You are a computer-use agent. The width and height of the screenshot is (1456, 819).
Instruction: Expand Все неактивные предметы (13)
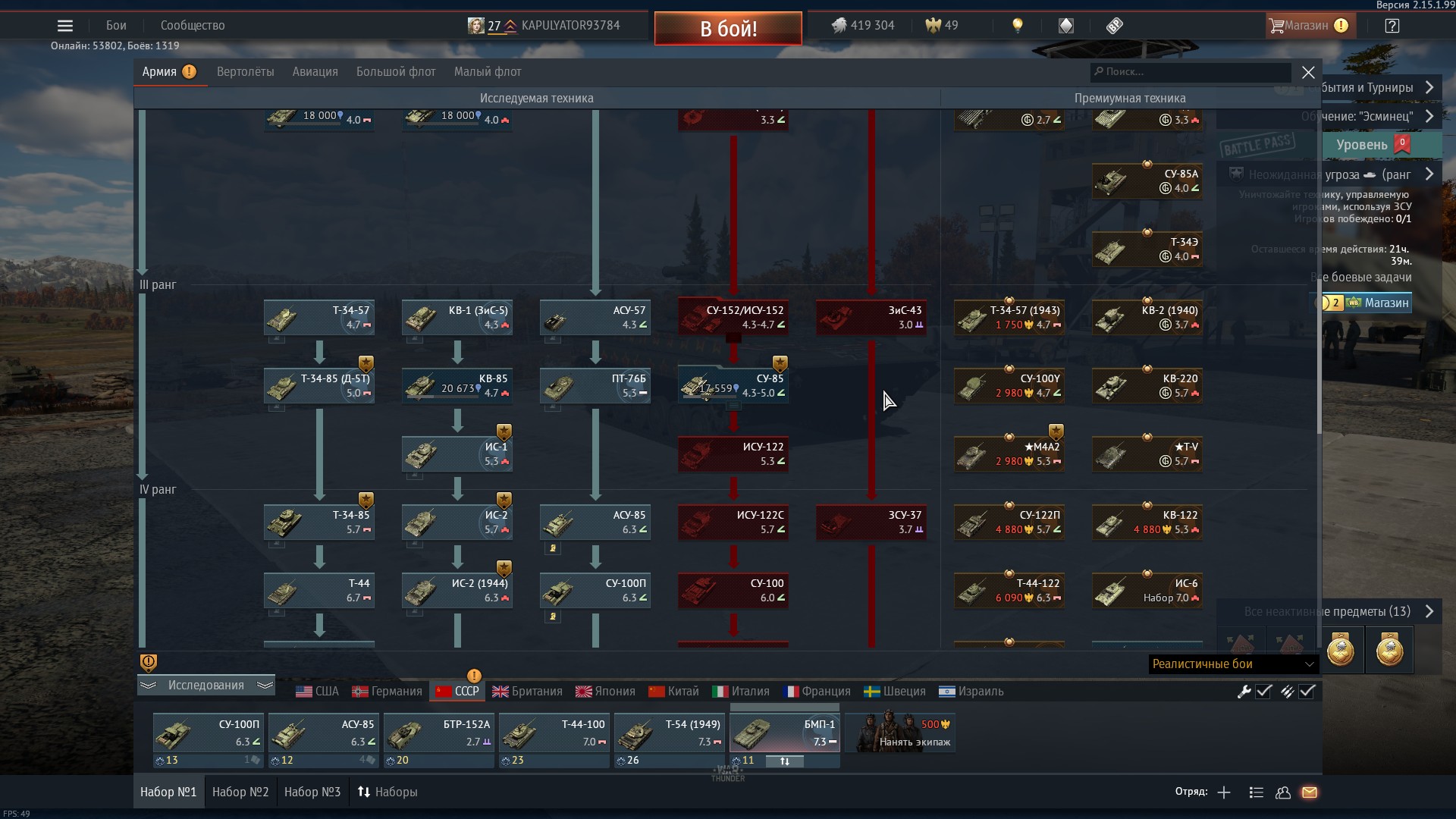point(1429,611)
